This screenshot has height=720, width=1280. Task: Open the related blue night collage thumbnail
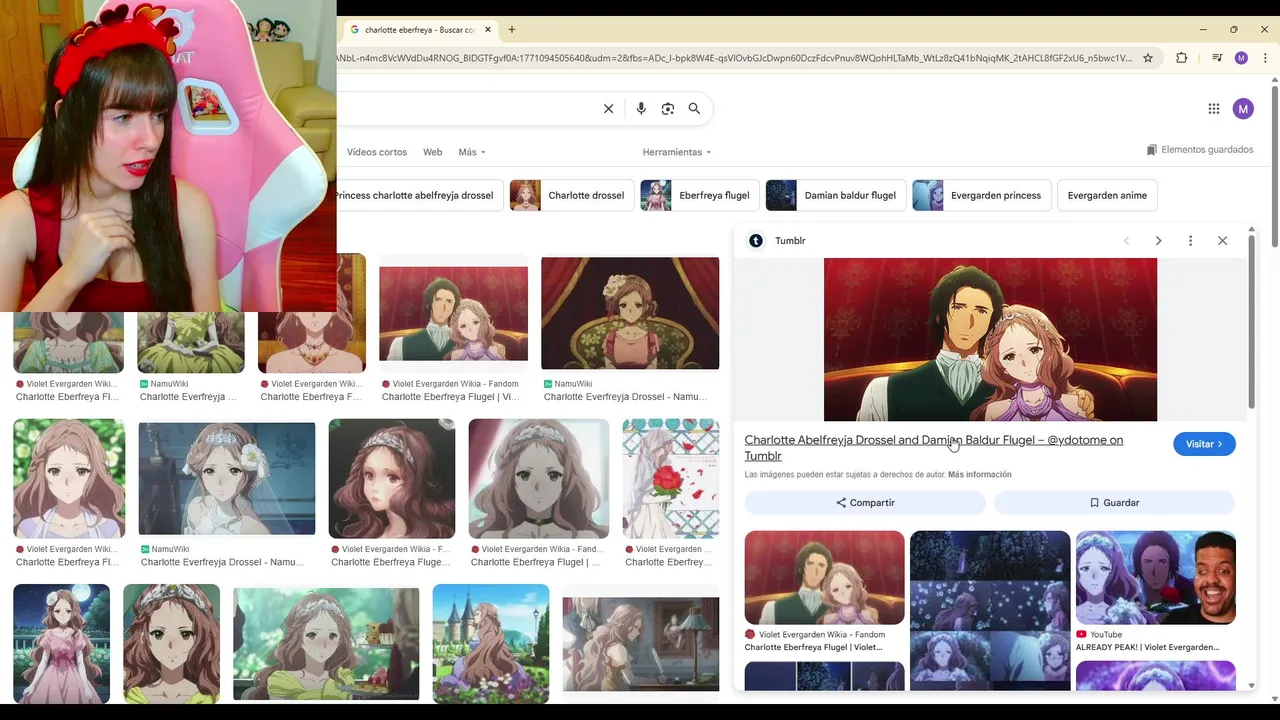point(990,610)
